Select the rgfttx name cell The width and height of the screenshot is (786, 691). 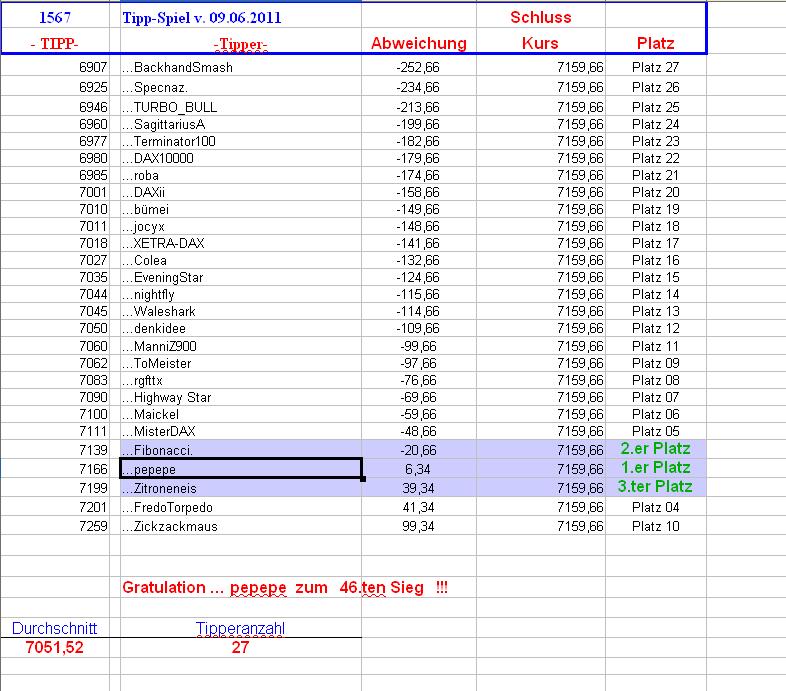pyautogui.click(x=241, y=380)
